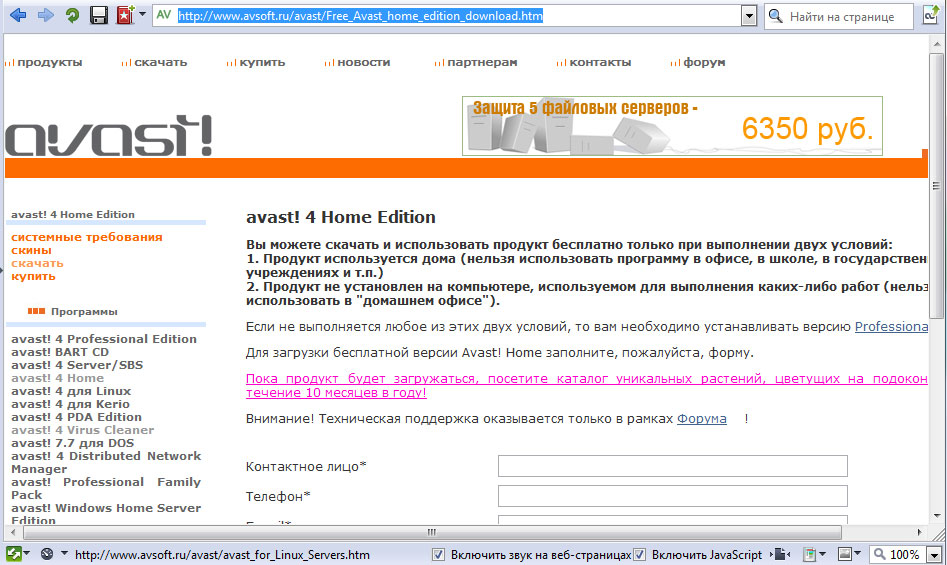This screenshot has height=565, width=947.
Task: Click the round dark icon in the status bar
Action: 47,554
